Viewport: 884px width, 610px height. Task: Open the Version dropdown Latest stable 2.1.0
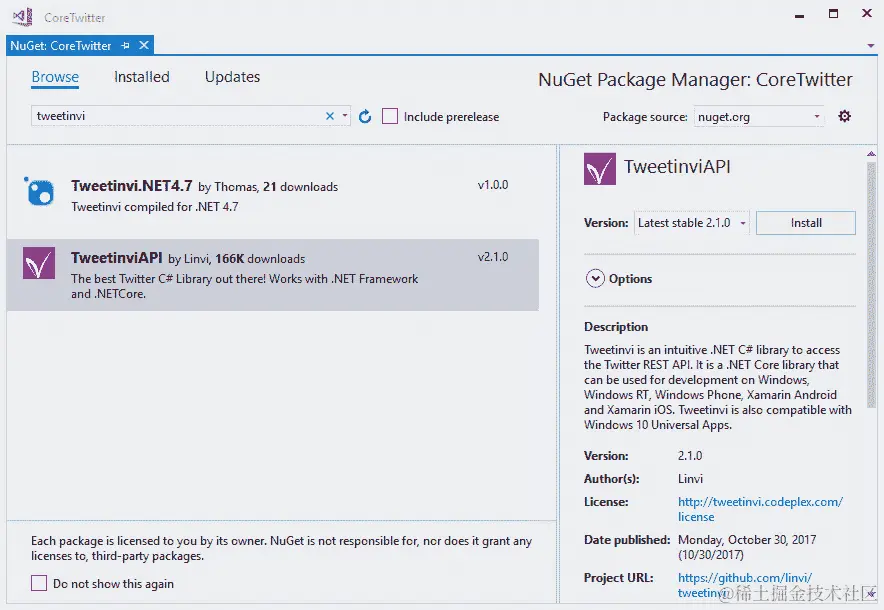[692, 223]
